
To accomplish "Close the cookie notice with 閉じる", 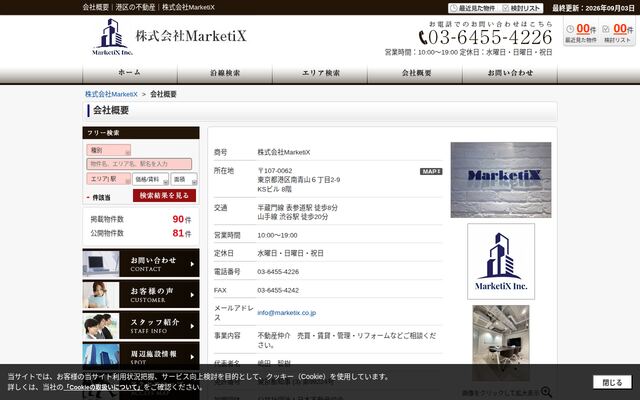I will (x=612, y=382).
